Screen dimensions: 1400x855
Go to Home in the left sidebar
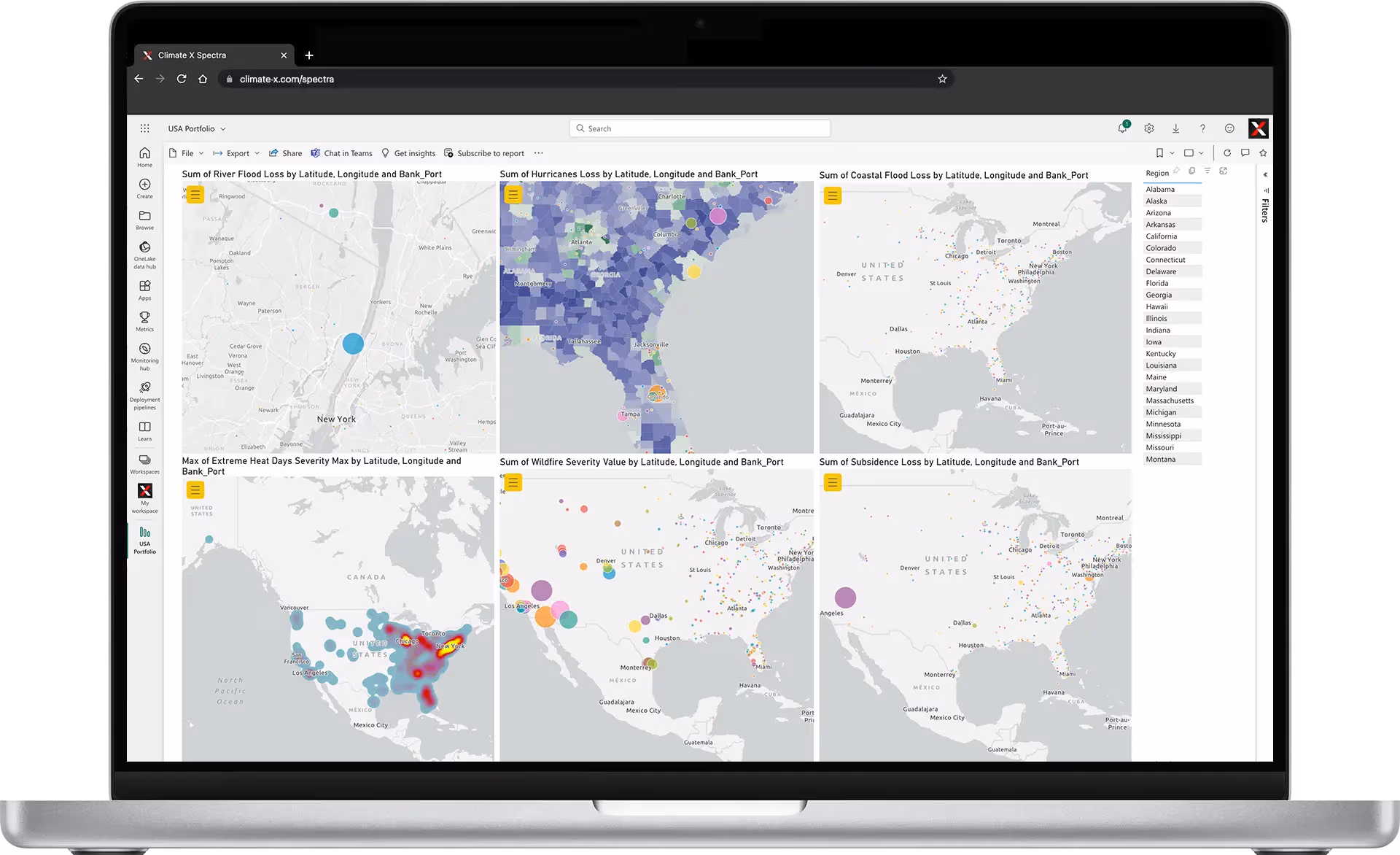click(x=144, y=157)
